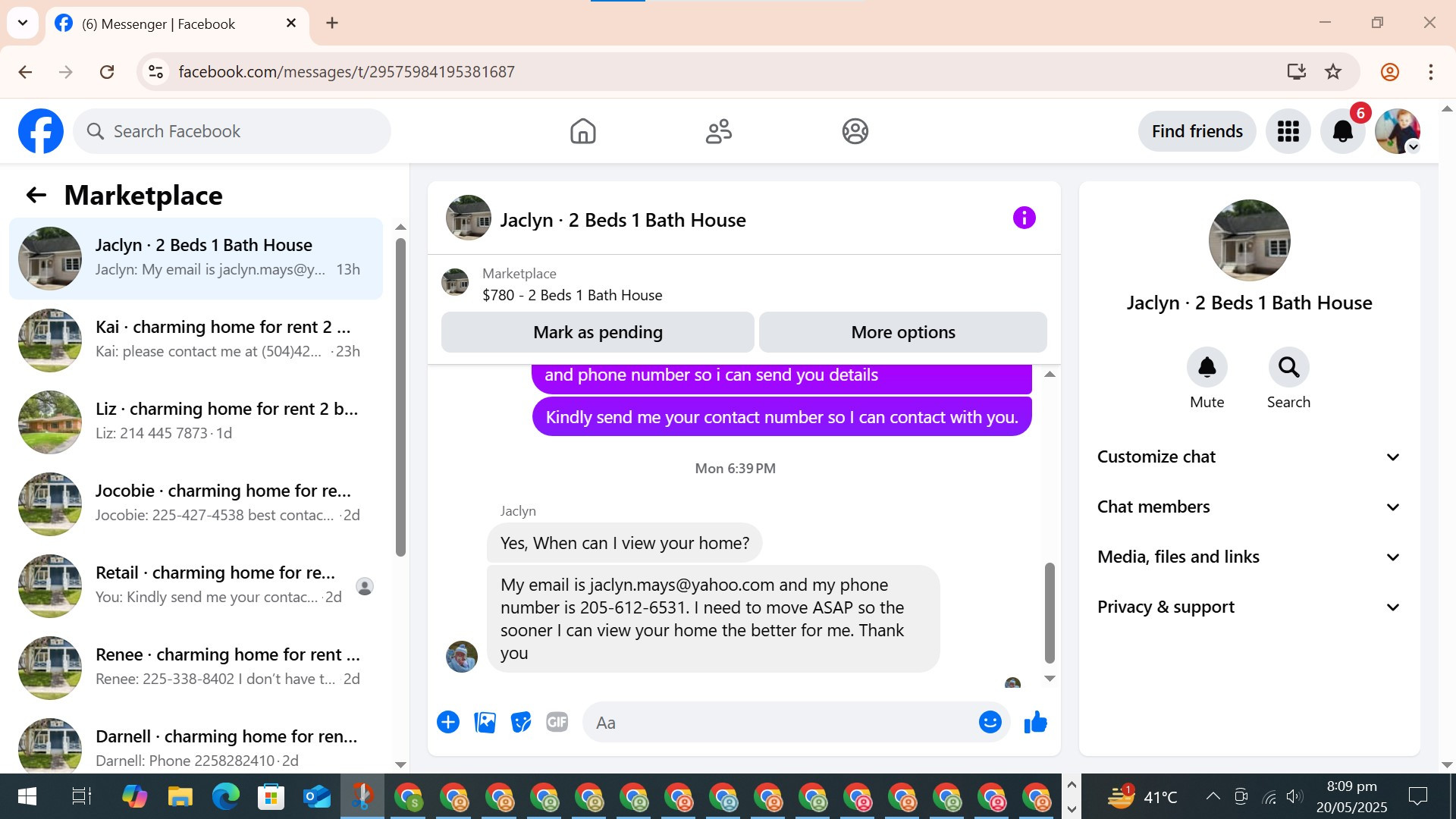Open the Facebook apps grid menu
1456x819 pixels.
pyautogui.click(x=1288, y=131)
